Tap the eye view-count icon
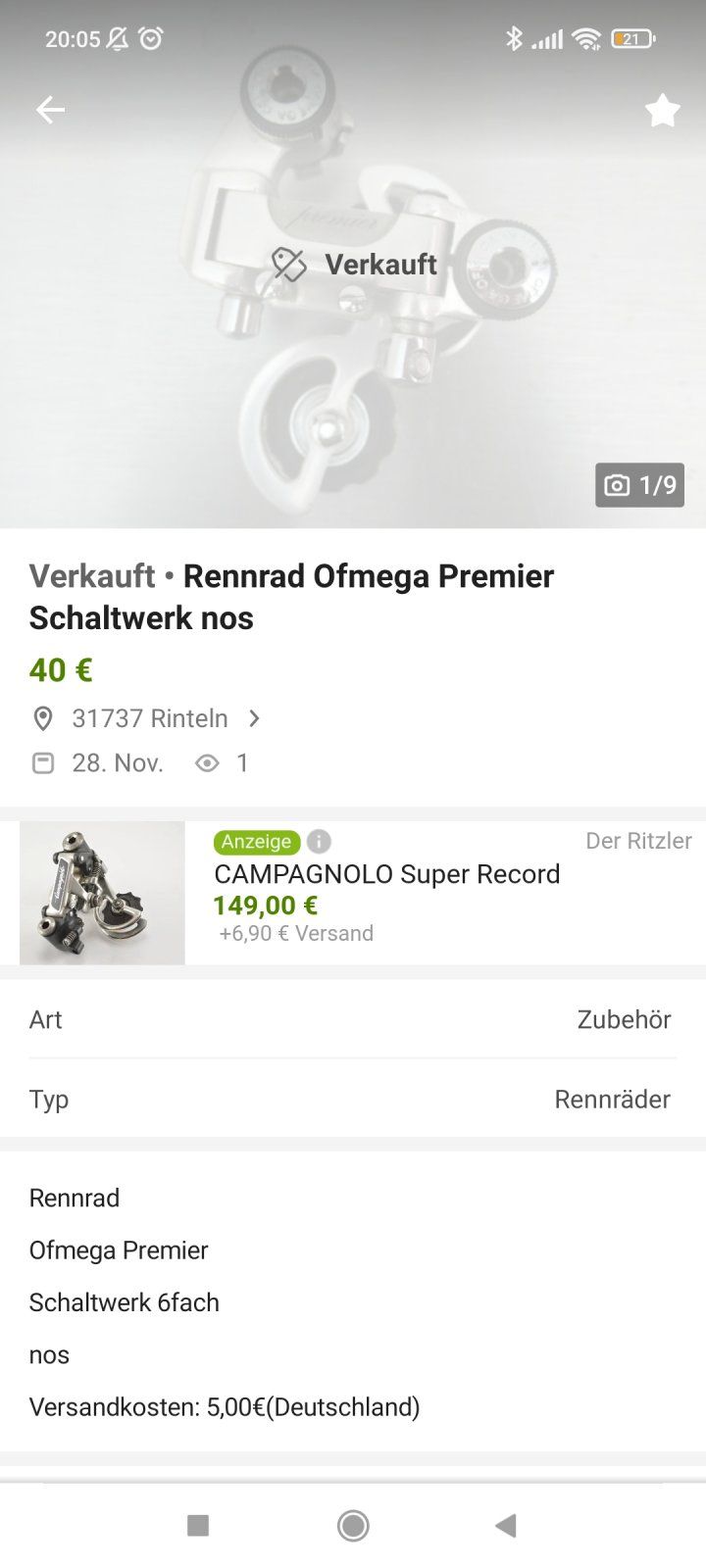Image resolution: width=706 pixels, height=1568 pixels. coord(207,763)
